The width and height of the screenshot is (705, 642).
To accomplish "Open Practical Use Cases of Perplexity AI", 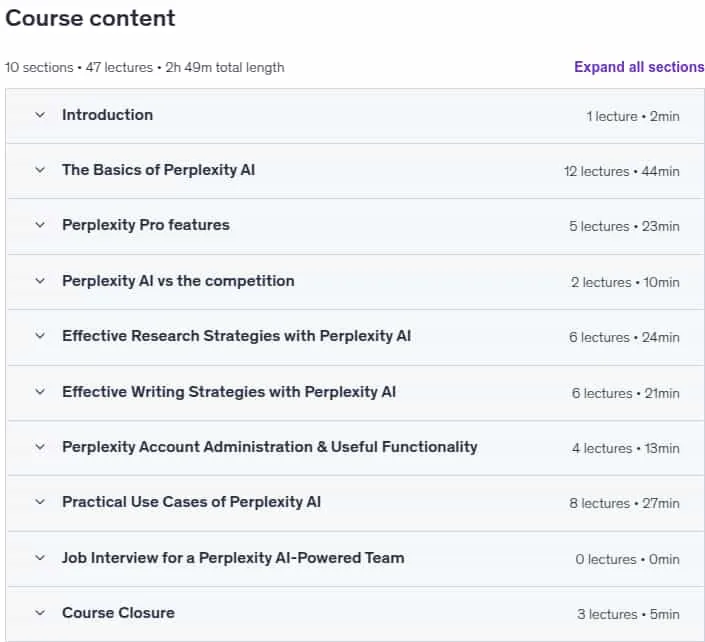I will click(x=192, y=502).
